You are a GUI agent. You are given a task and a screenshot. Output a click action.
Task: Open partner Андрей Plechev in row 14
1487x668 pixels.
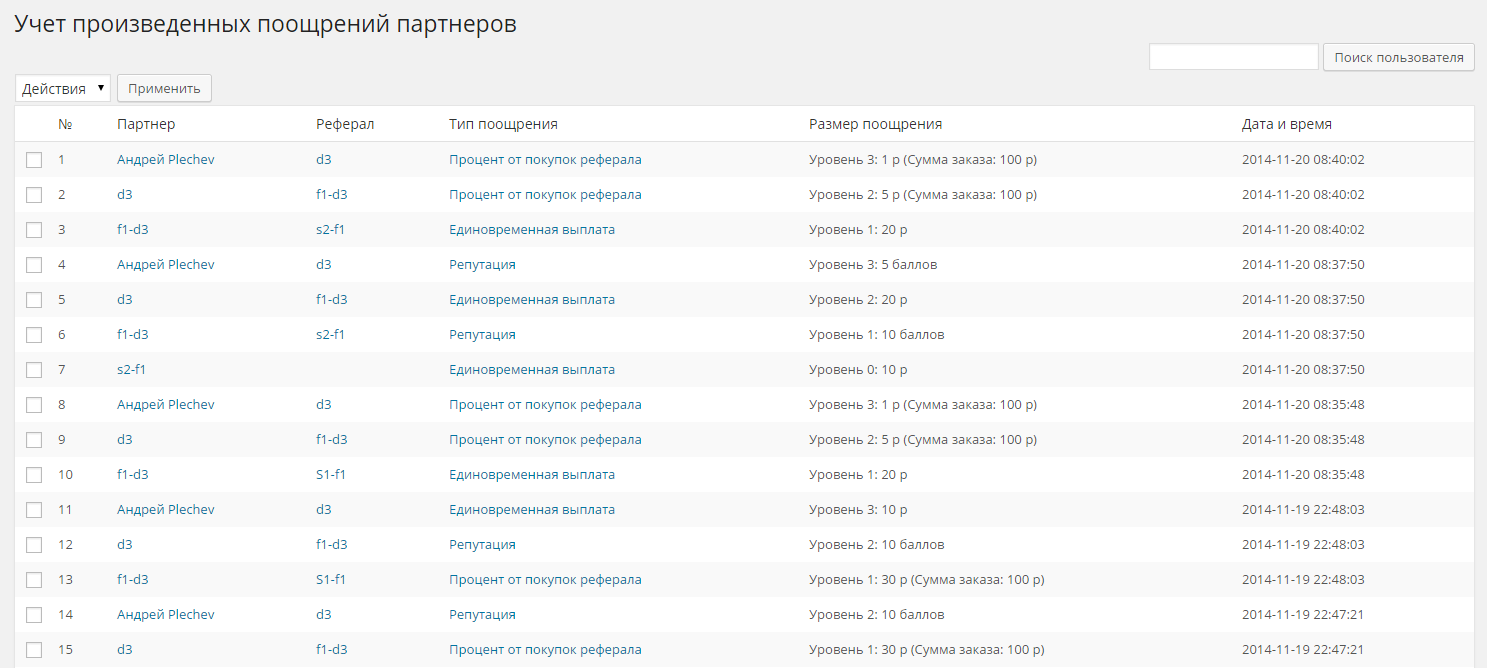[165, 615]
